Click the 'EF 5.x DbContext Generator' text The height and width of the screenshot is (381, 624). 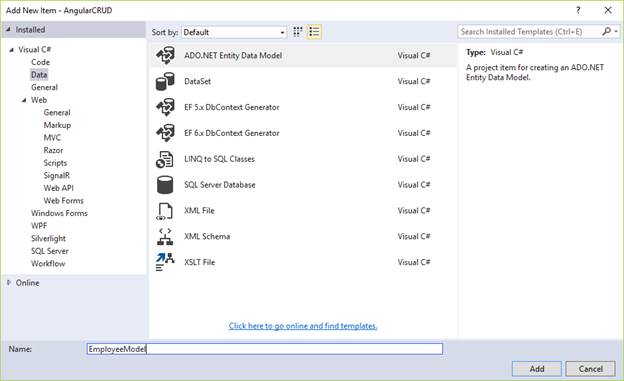click(232, 107)
